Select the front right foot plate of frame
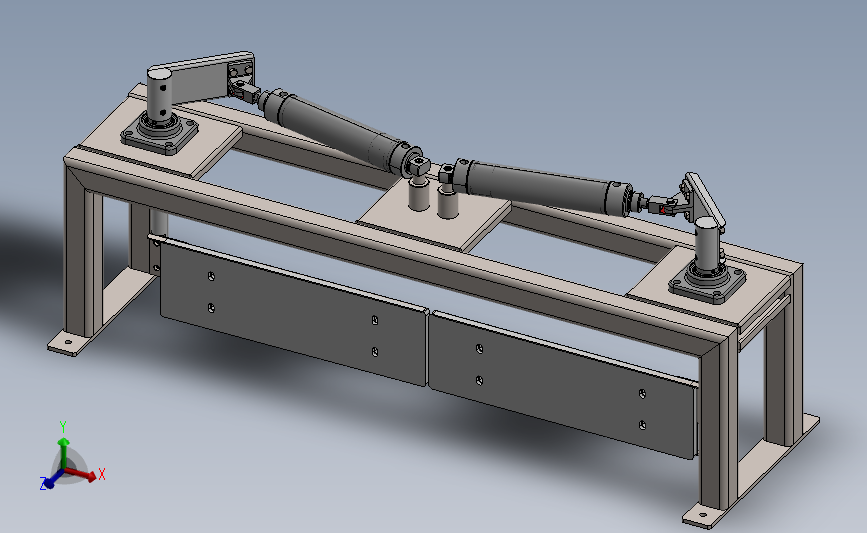 702,516
